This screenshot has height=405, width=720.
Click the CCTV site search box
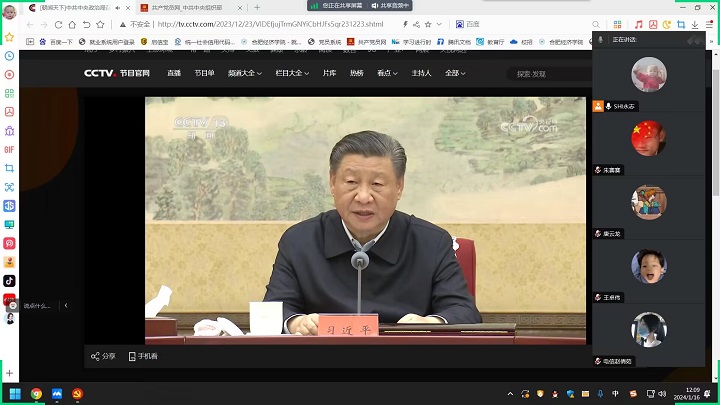550,74
